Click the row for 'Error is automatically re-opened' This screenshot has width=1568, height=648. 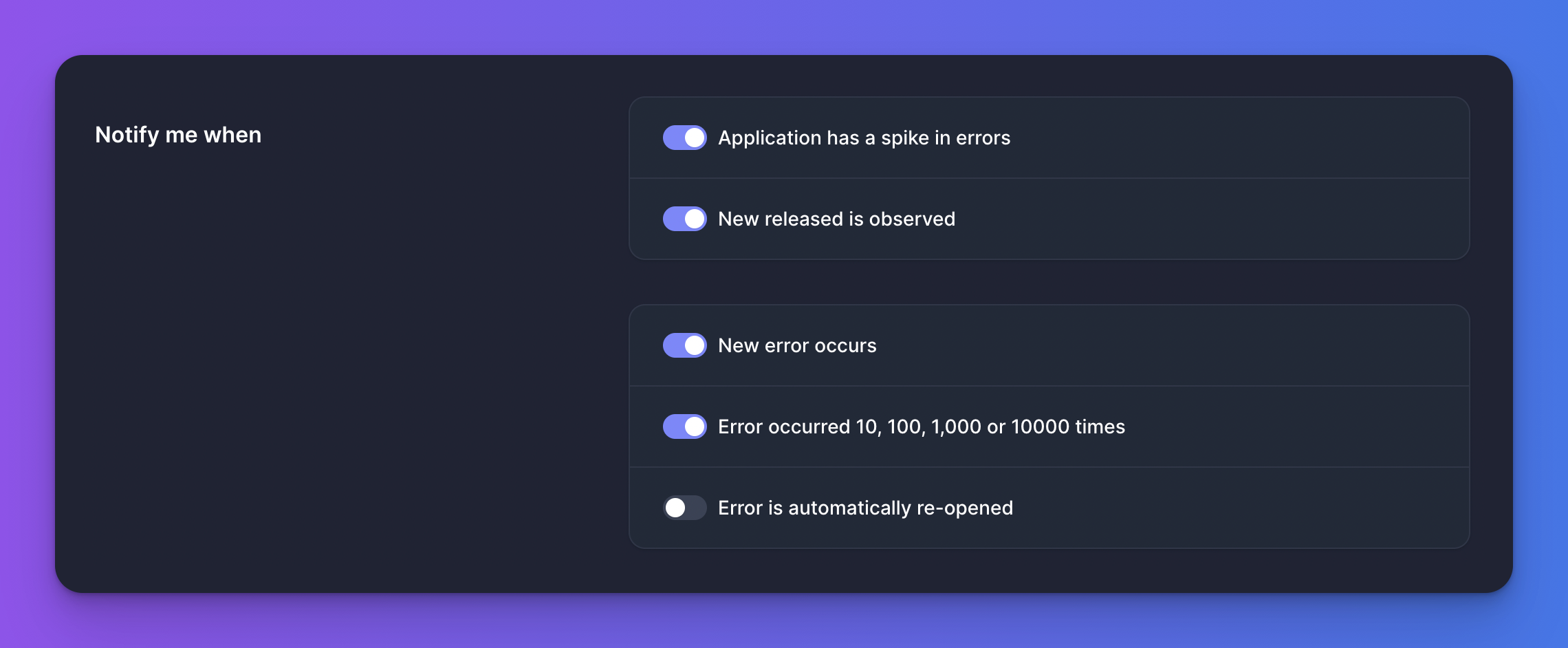(1049, 508)
